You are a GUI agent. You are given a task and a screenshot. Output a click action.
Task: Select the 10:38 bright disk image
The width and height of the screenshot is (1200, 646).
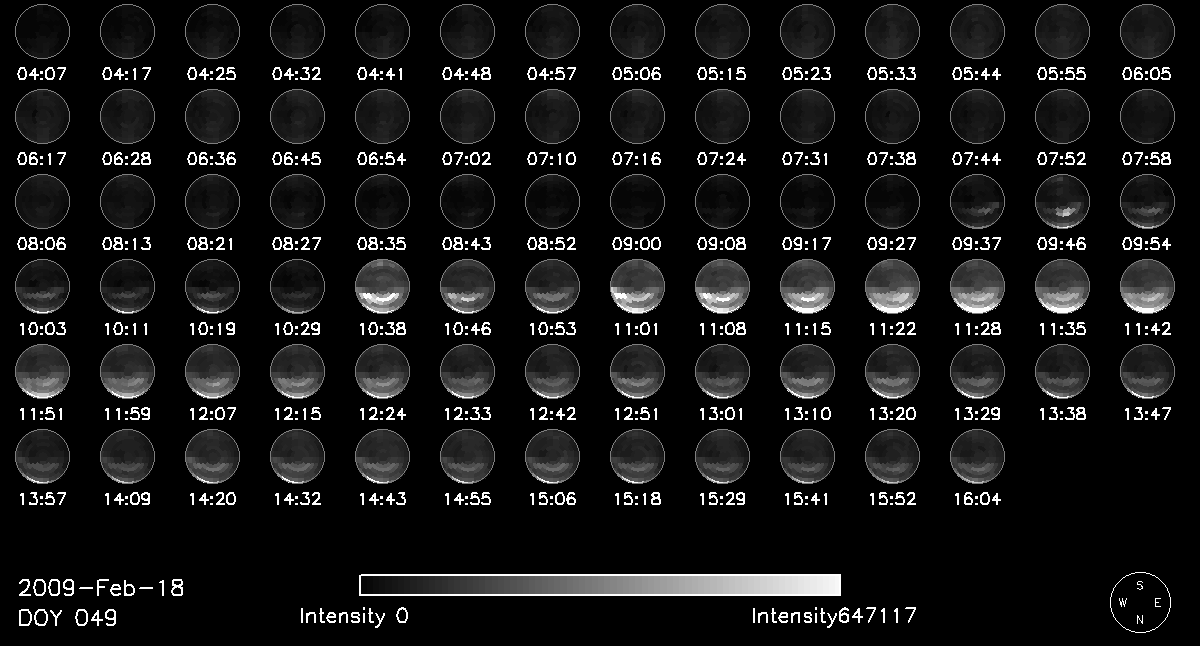382,287
